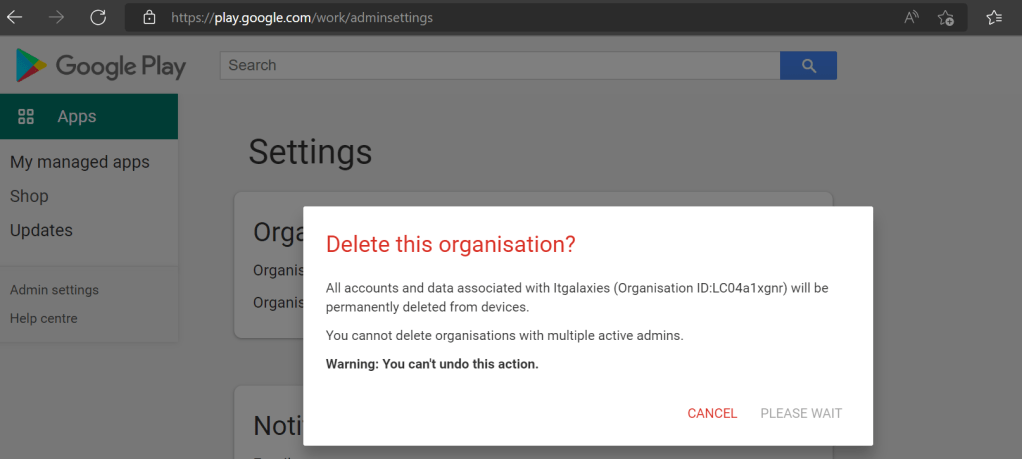Click the browser forward arrow
Viewport: 1022px width, 459px height.
tap(56, 17)
